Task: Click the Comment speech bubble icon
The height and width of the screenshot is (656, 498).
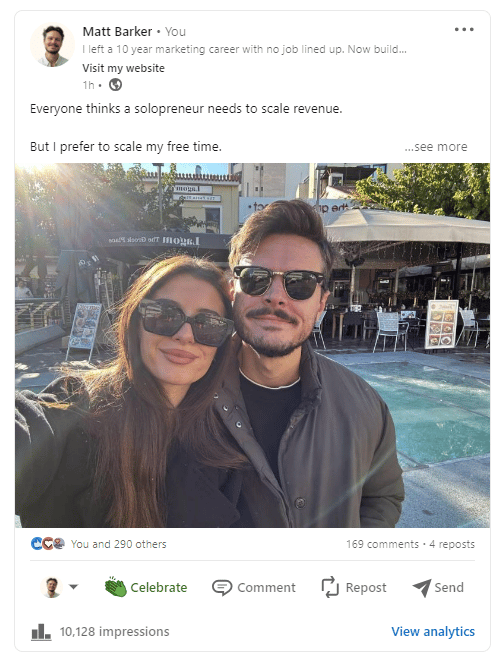Action: [222, 587]
